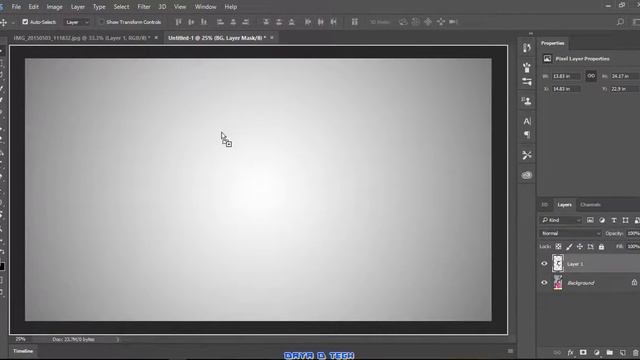Image resolution: width=640 pixels, height=360 pixels.
Task: Open the search icon in options bar
Action: point(620,22)
